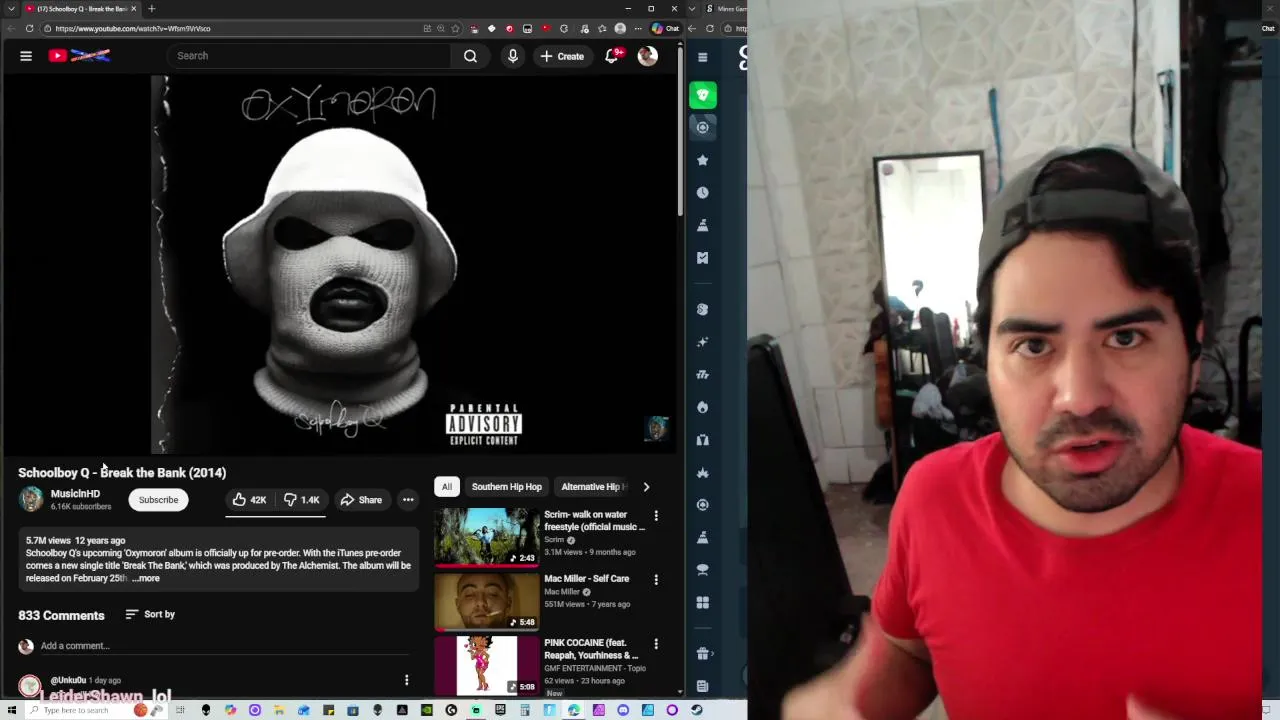Screen dimensions: 1280x720
Task: Bookmark this page with the star icon
Action: pyautogui.click(x=456, y=29)
